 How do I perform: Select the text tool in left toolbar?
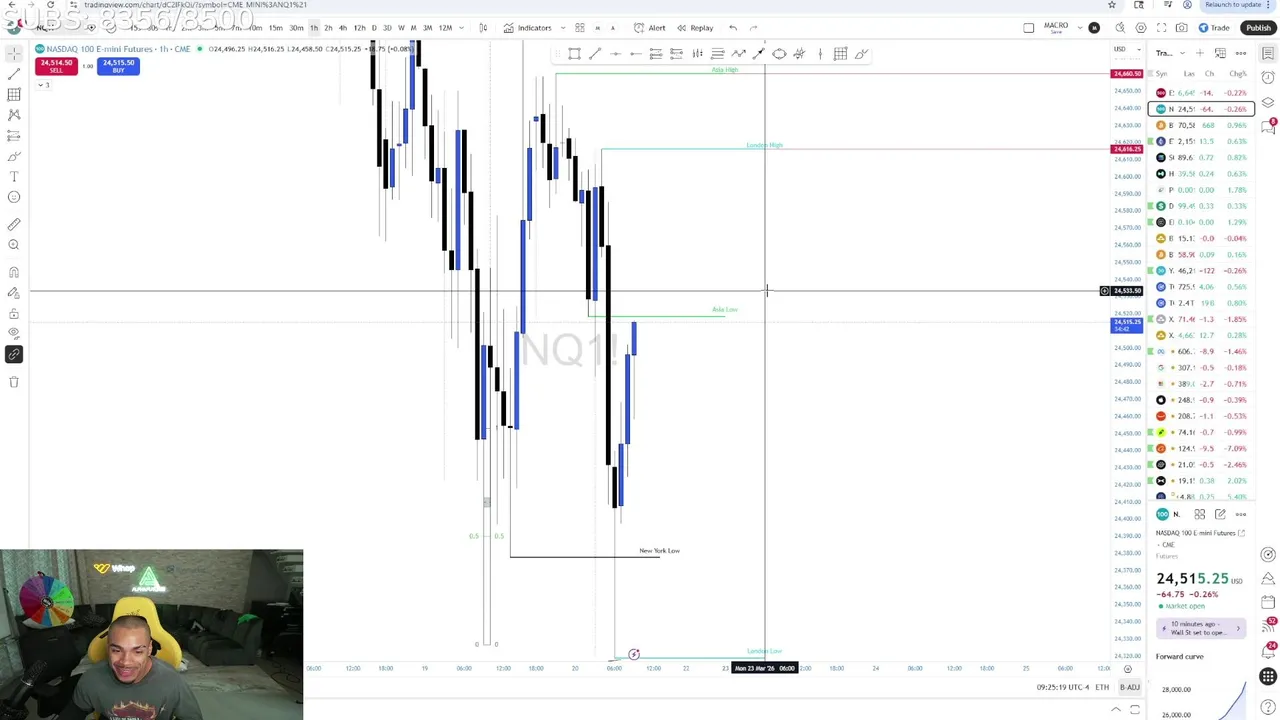(x=14, y=176)
